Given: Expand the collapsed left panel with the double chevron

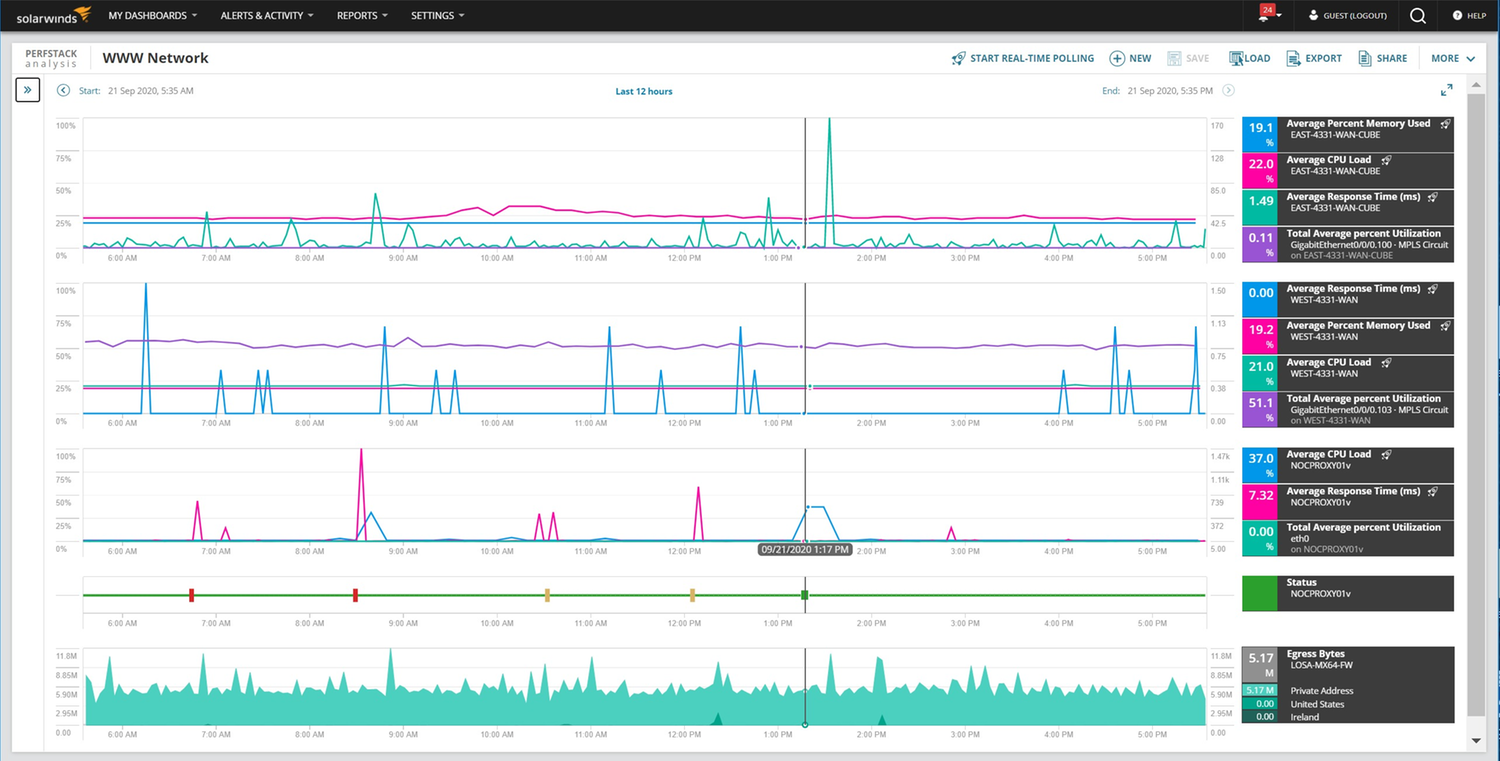Looking at the screenshot, I should [x=27, y=89].
